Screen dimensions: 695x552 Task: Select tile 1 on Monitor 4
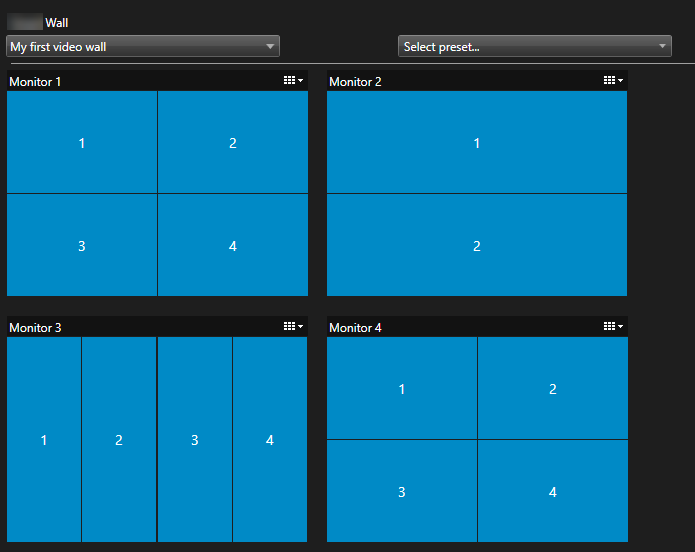pyautogui.click(x=402, y=389)
